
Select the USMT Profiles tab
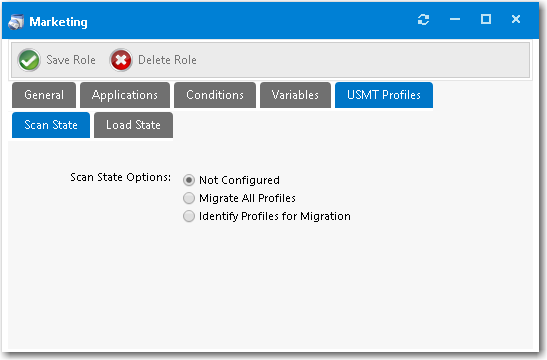(x=384, y=95)
